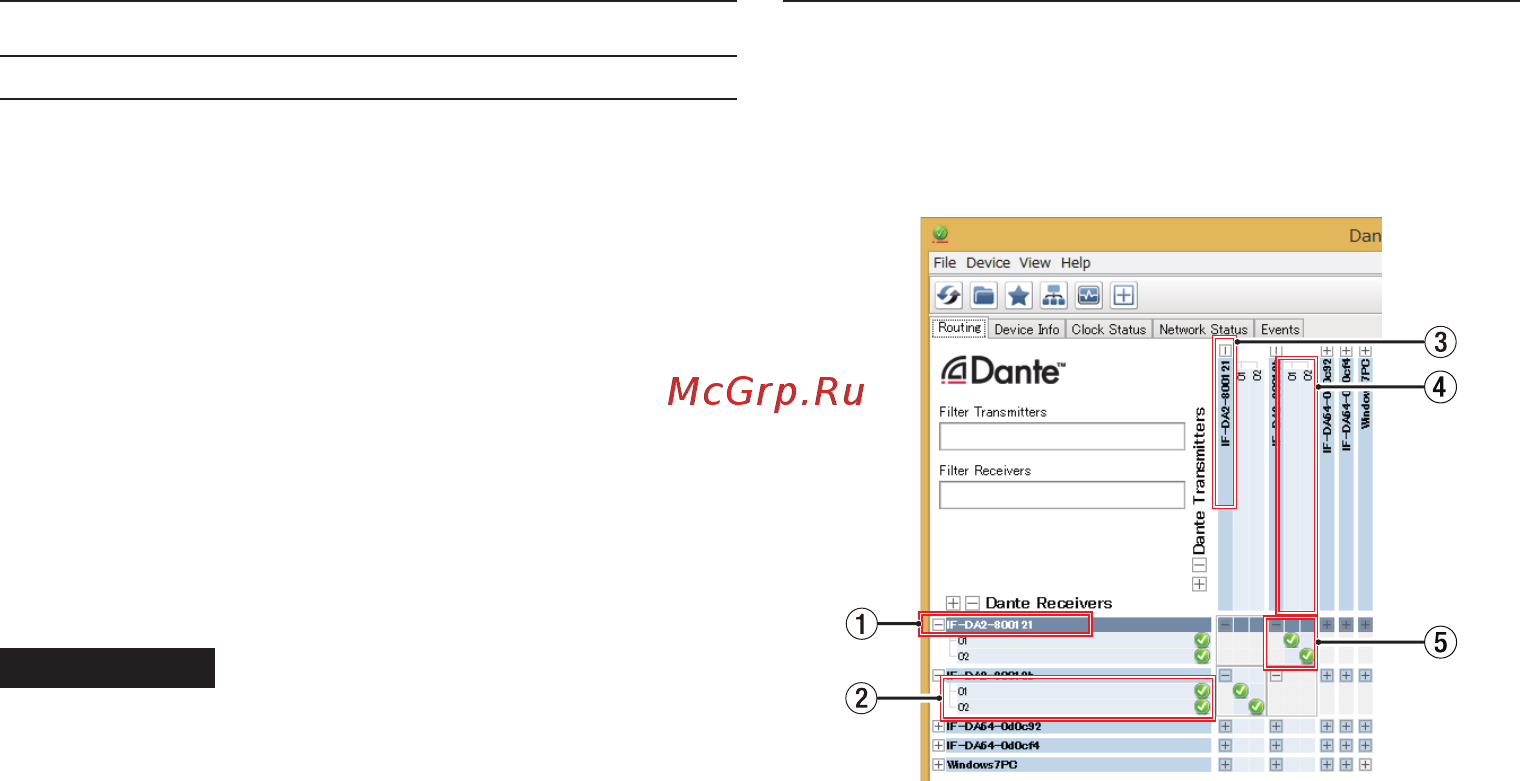Expand all with plus beside Dante Receivers
The width and height of the screenshot is (1520, 781).
953,603
